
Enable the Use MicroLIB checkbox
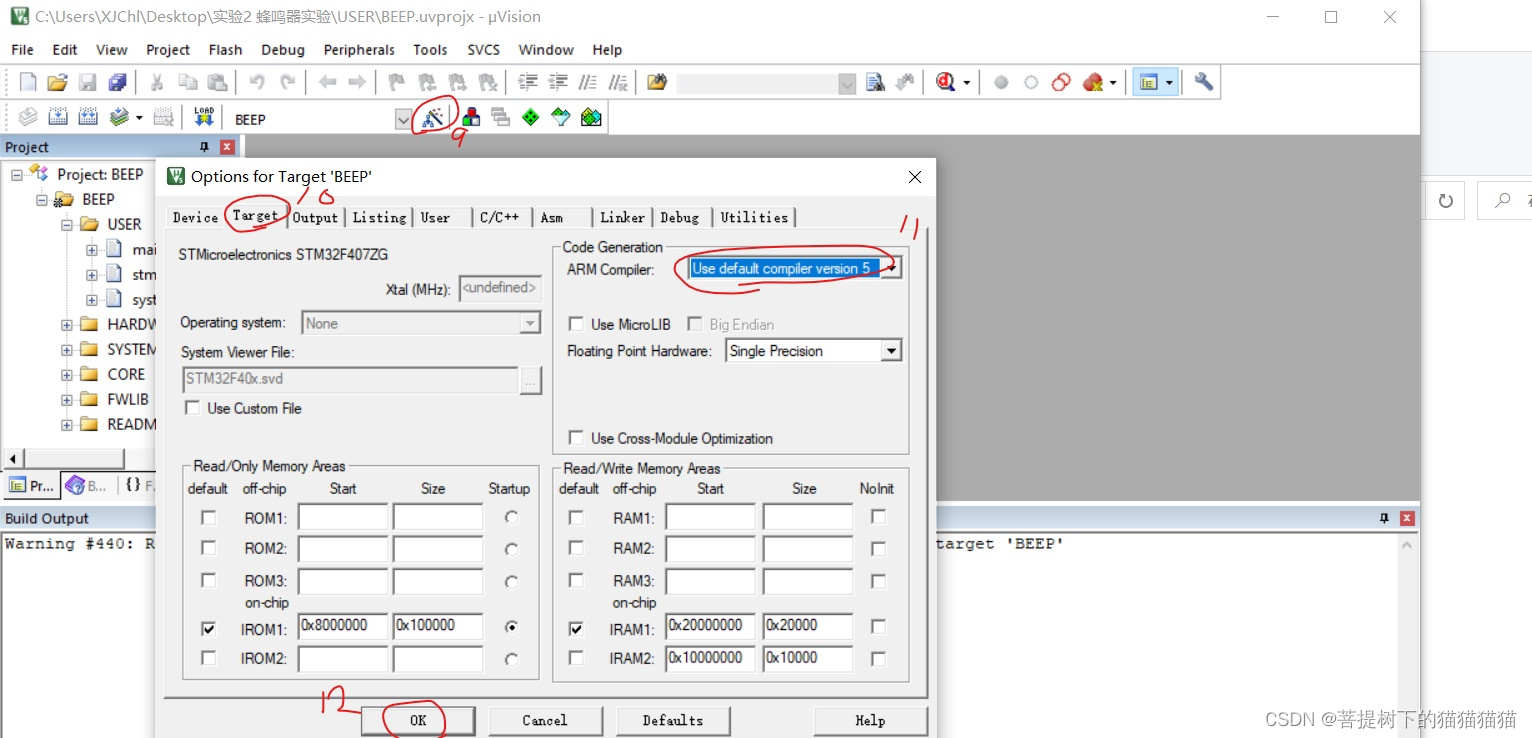tap(576, 324)
